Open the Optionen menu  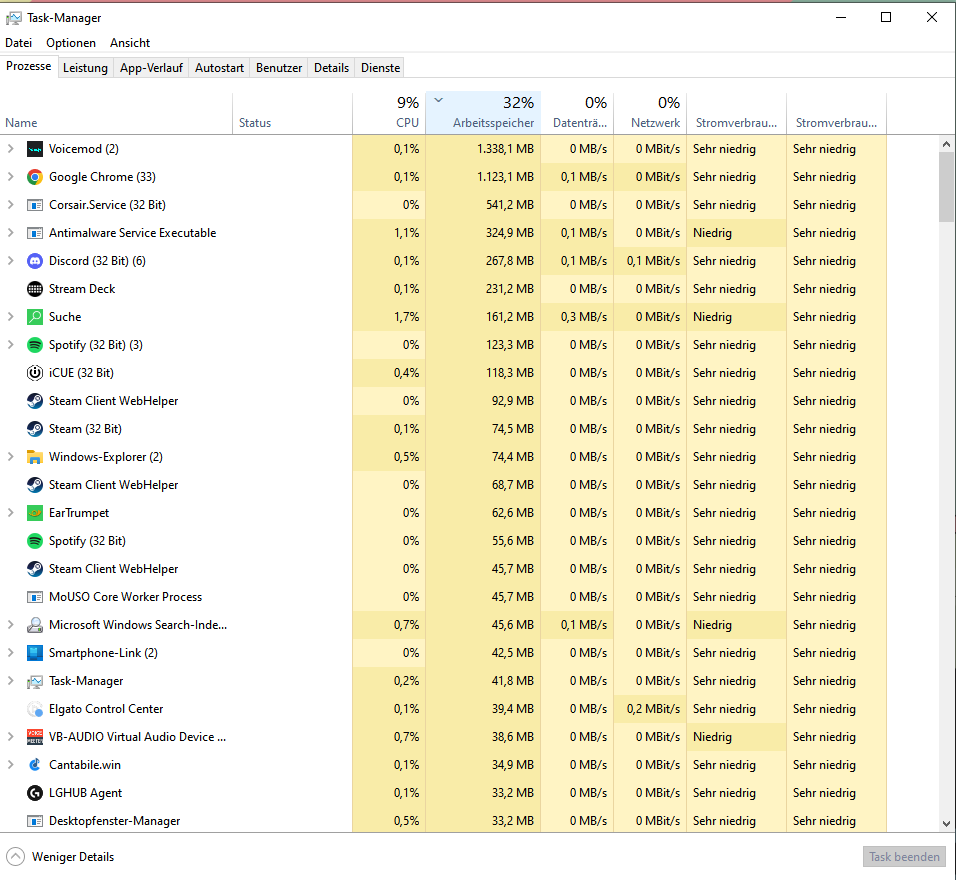(x=71, y=43)
